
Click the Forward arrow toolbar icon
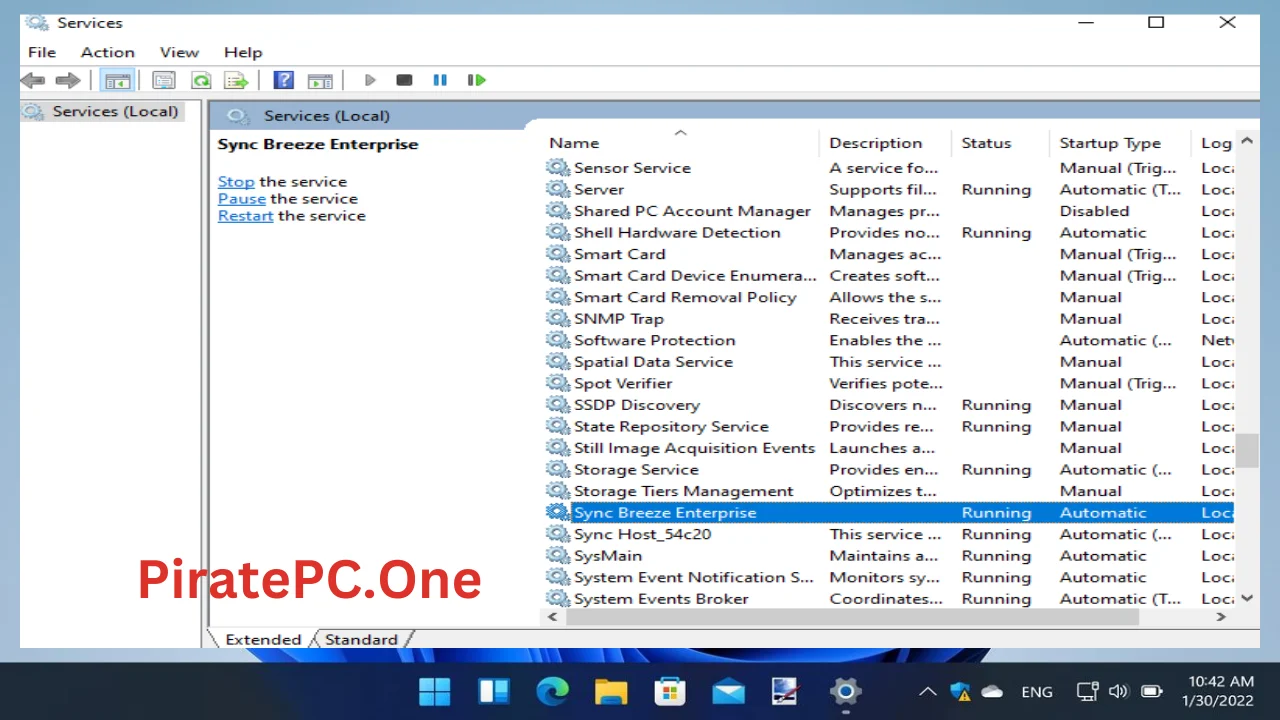(68, 80)
